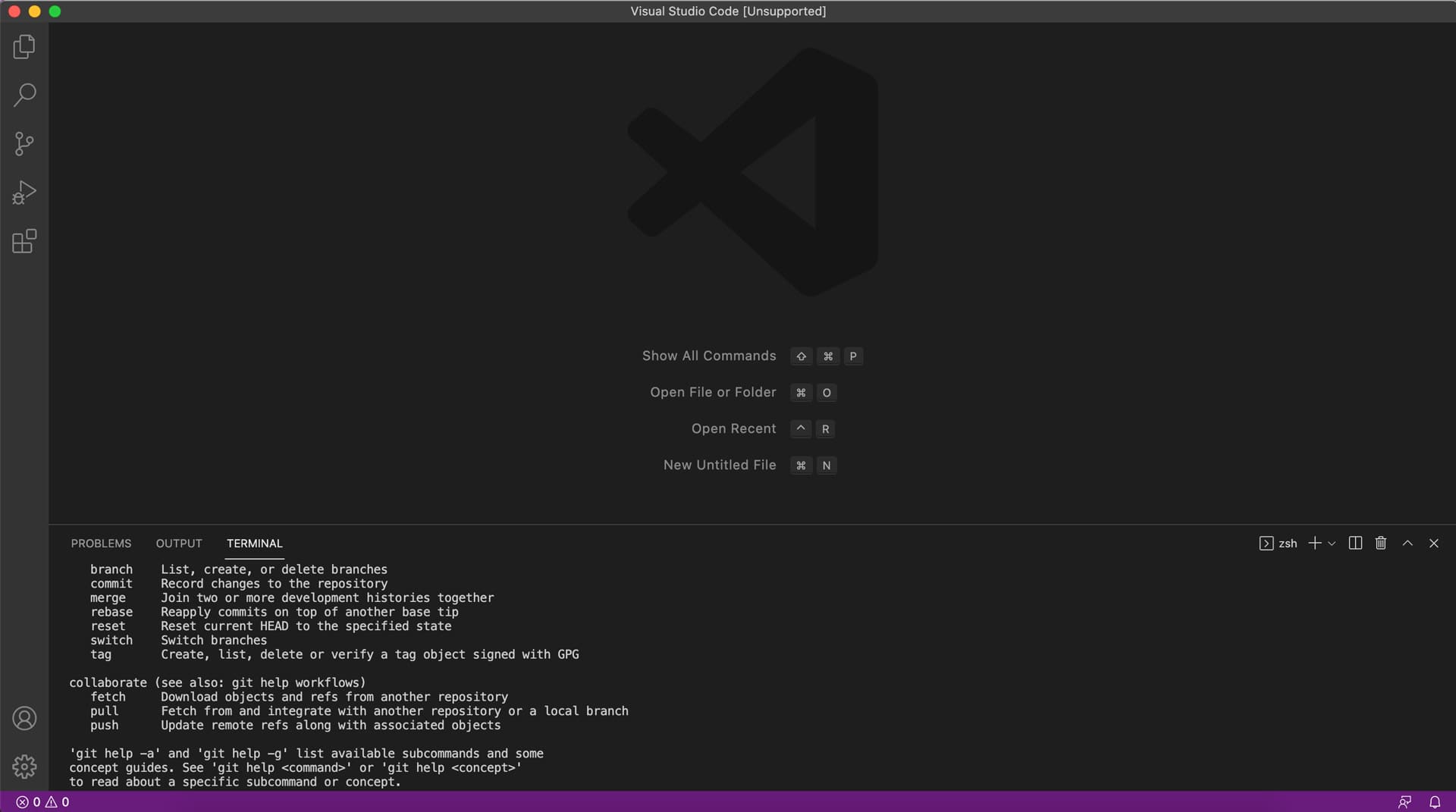Switch to the OUTPUT tab
This screenshot has height=812, width=1456.
point(178,543)
